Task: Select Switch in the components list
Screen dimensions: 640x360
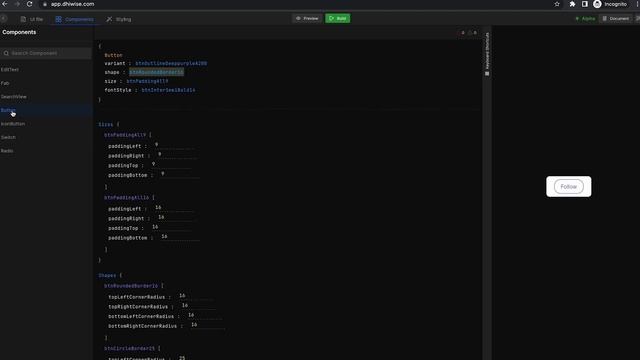Action: [x=8, y=137]
